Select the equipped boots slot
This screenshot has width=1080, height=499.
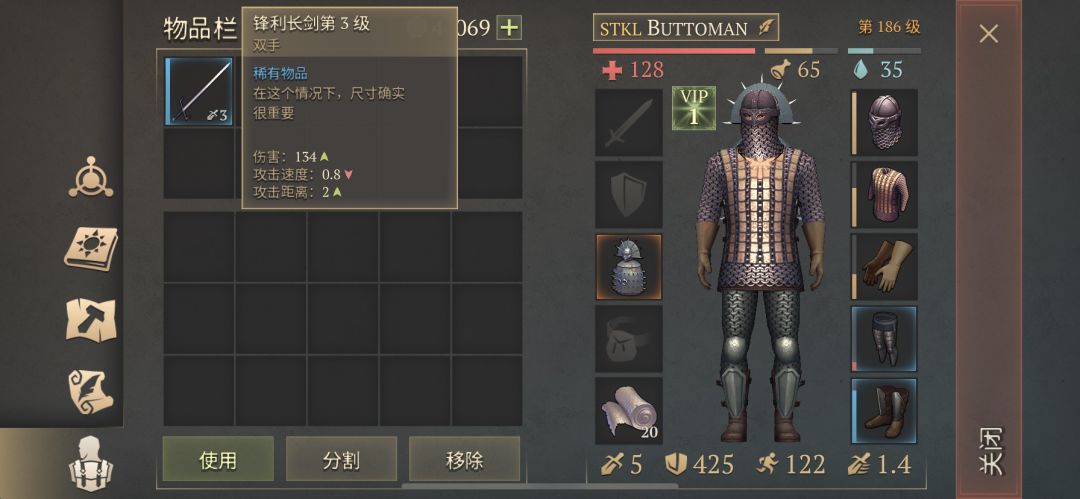point(884,410)
